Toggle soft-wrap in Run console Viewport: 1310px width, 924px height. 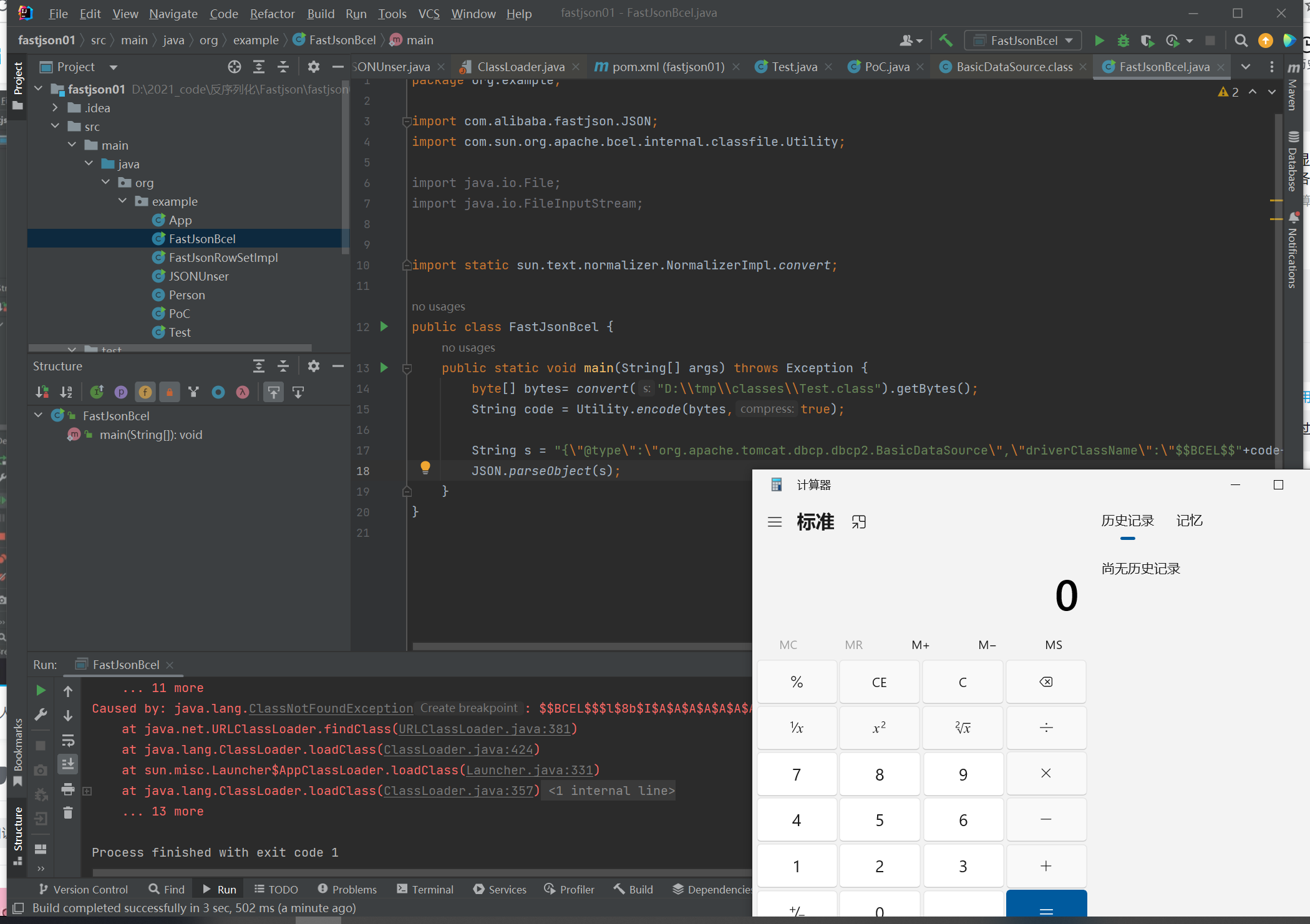[68, 740]
